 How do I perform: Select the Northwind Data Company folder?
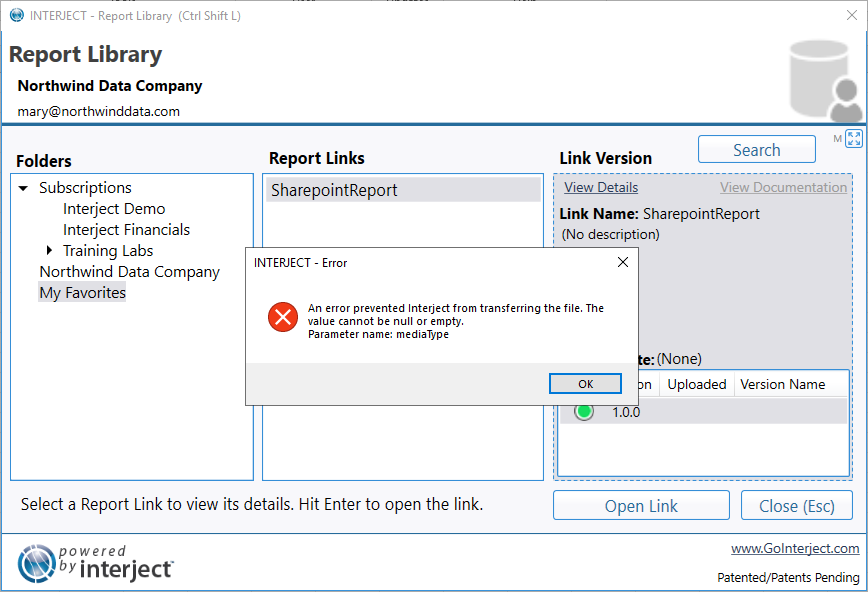130,272
